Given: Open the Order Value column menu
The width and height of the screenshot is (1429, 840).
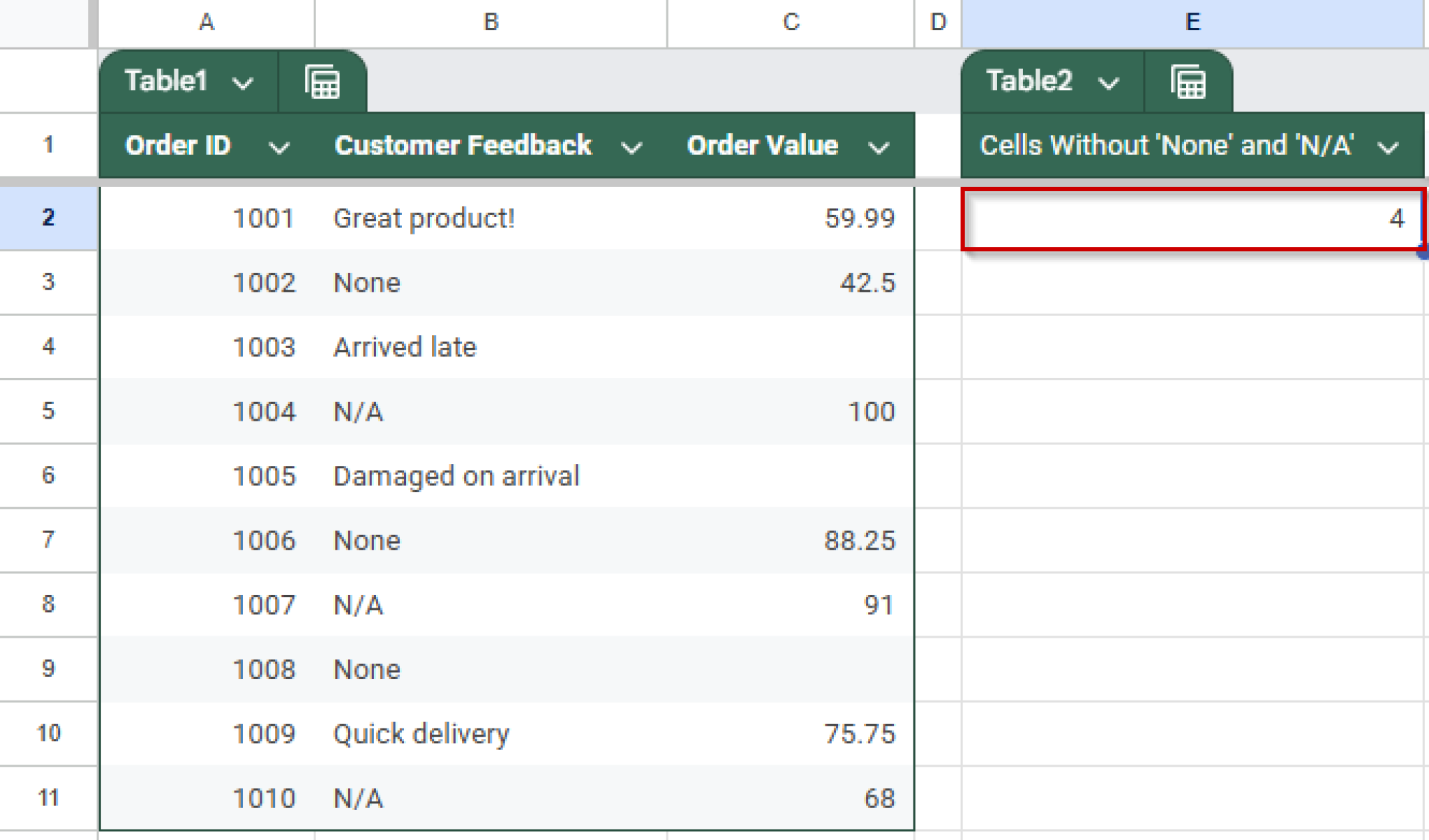Looking at the screenshot, I should (x=878, y=147).
